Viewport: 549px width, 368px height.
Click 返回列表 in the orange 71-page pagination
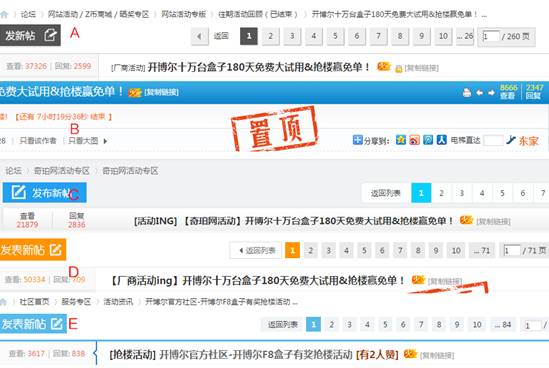coord(256,250)
